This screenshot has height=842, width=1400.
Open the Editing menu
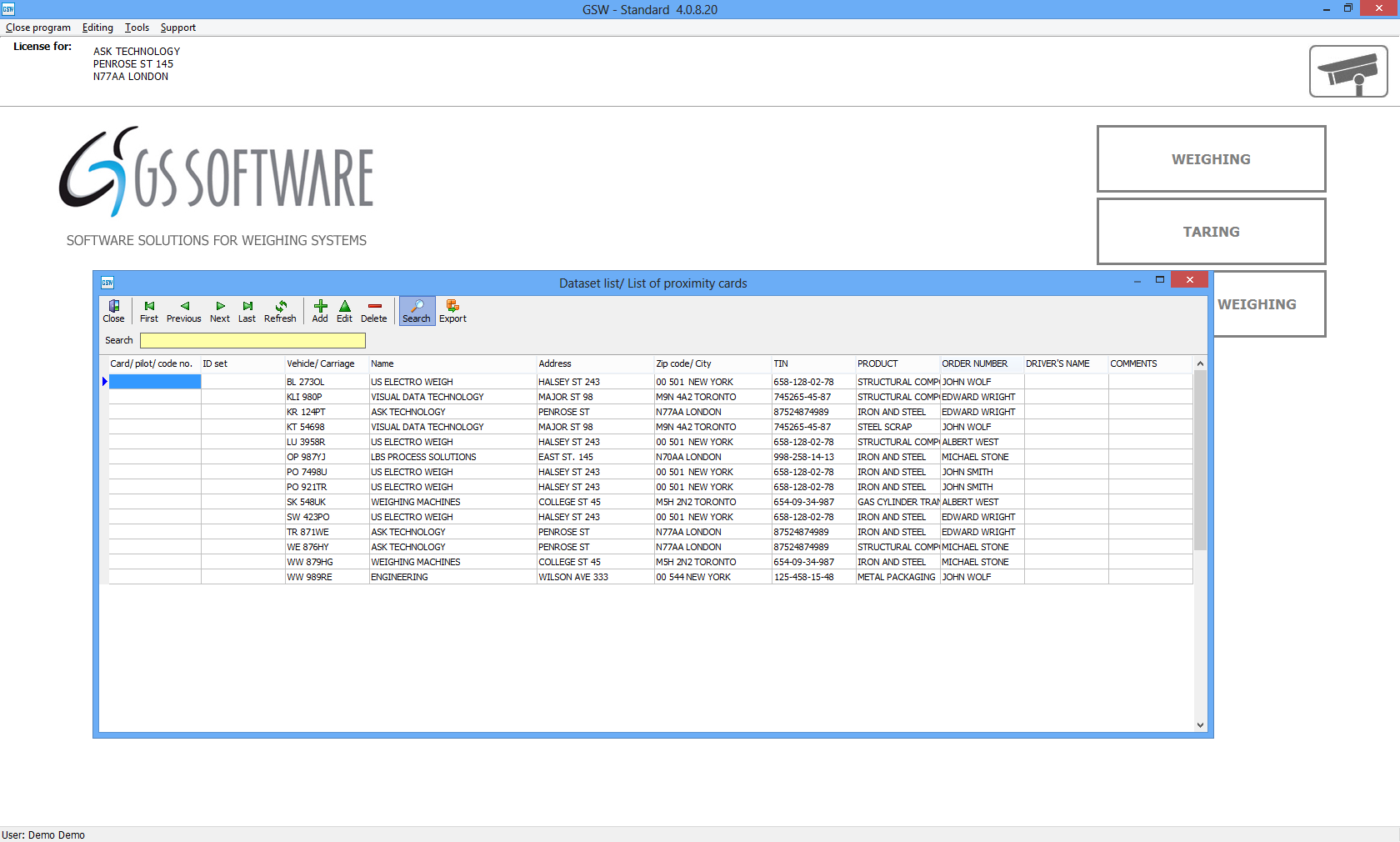(x=97, y=28)
